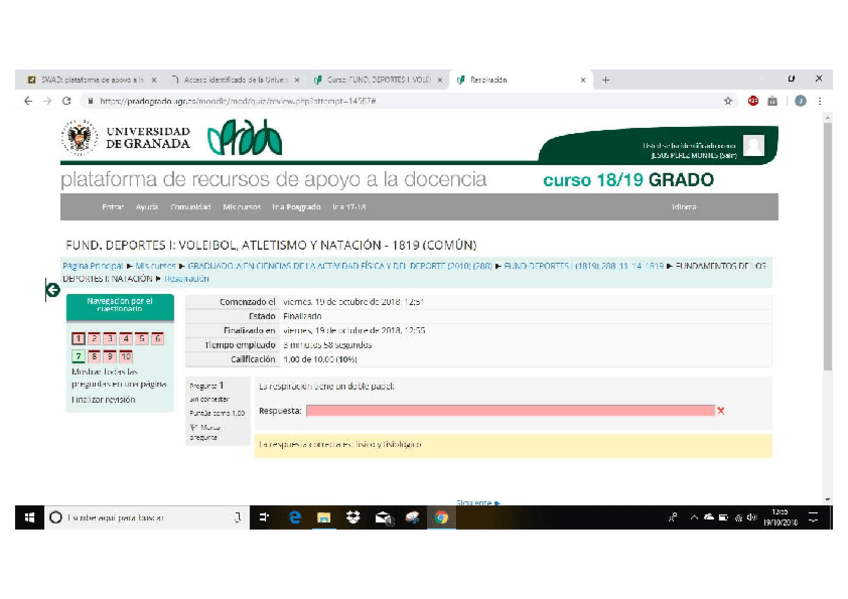848x599 pixels.
Task: Click the FUND DEPORTES I (1819) breadcrumb link
Action: coord(584,266)
